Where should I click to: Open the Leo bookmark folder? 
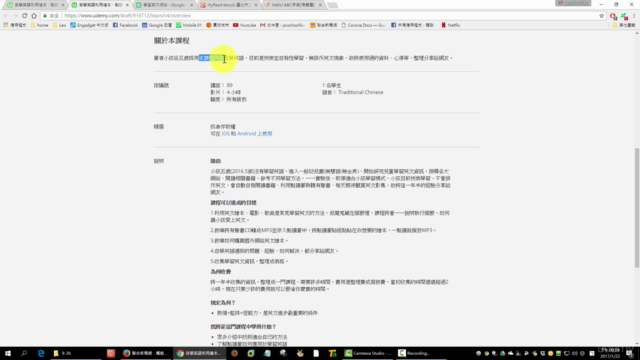59,25
